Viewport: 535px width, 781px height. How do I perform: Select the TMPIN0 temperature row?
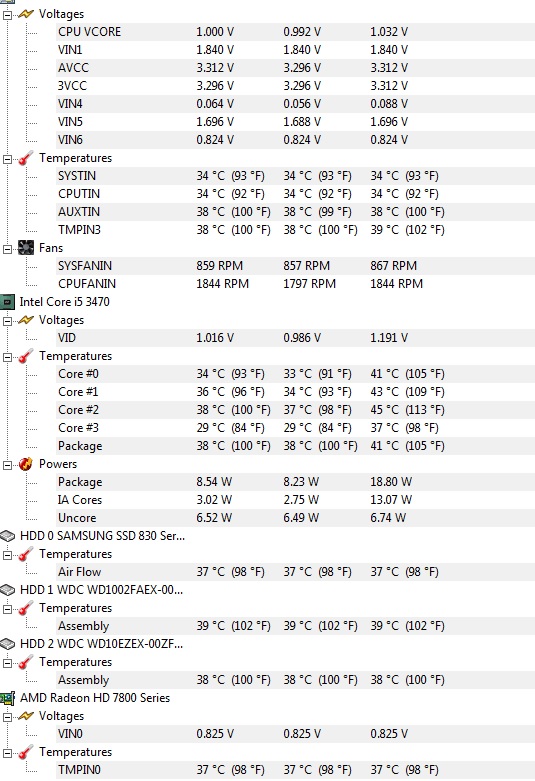point(295,770)
